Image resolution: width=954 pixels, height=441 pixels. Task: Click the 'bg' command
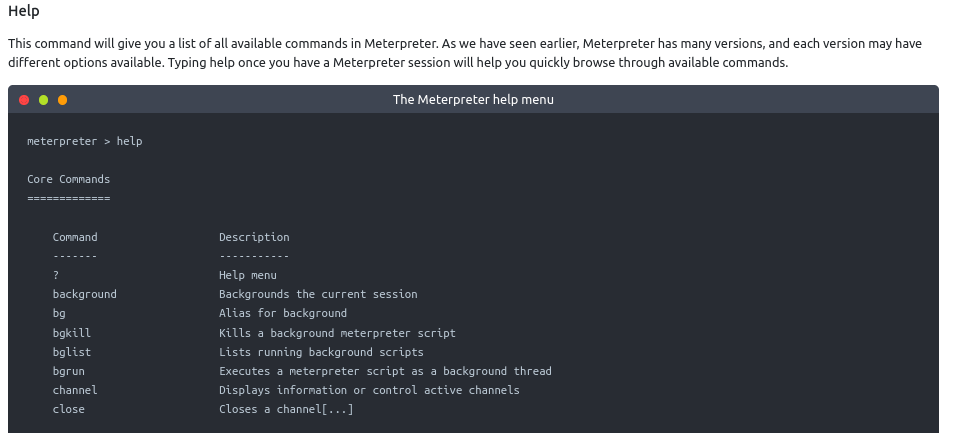coord(59,313)
